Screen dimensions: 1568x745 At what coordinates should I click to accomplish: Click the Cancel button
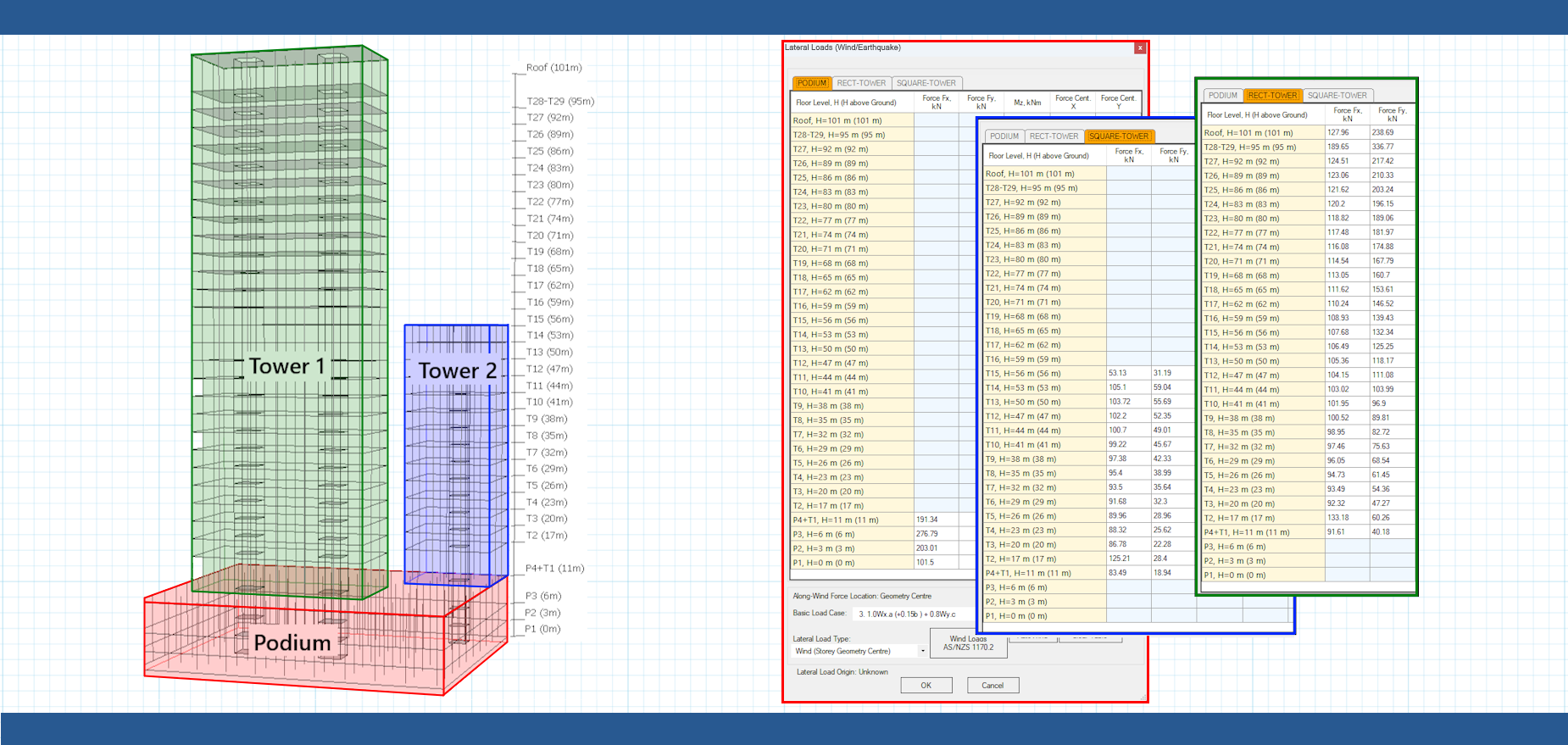(993, 686)
